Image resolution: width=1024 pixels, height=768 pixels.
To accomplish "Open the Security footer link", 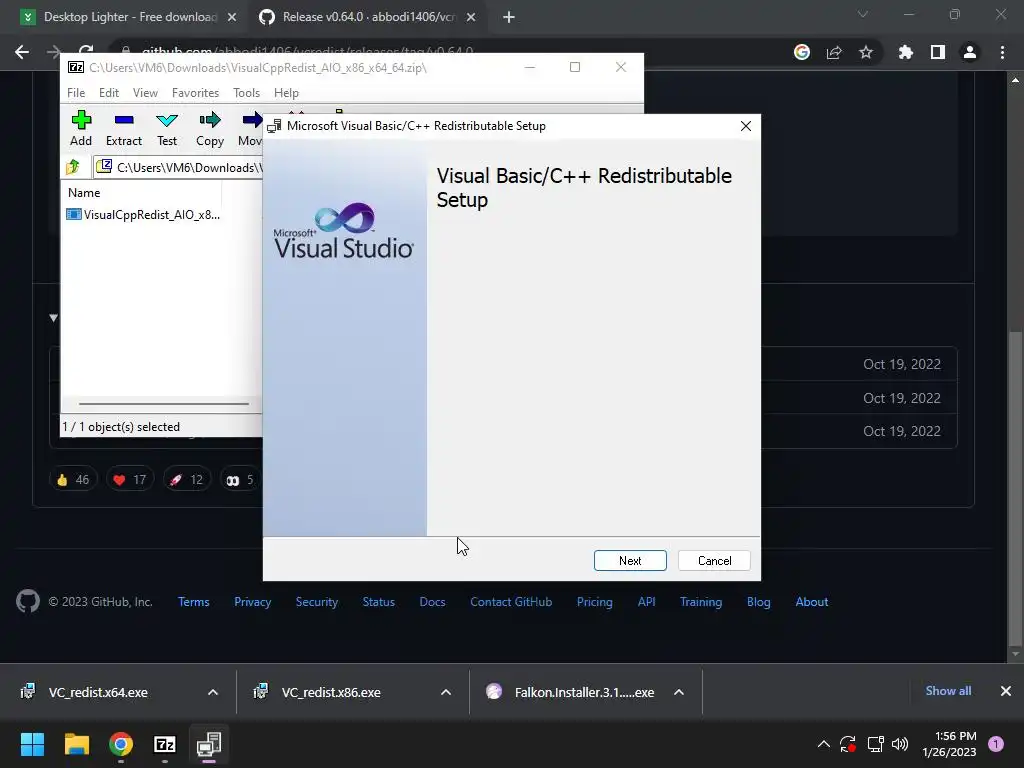I will (317, 601).
